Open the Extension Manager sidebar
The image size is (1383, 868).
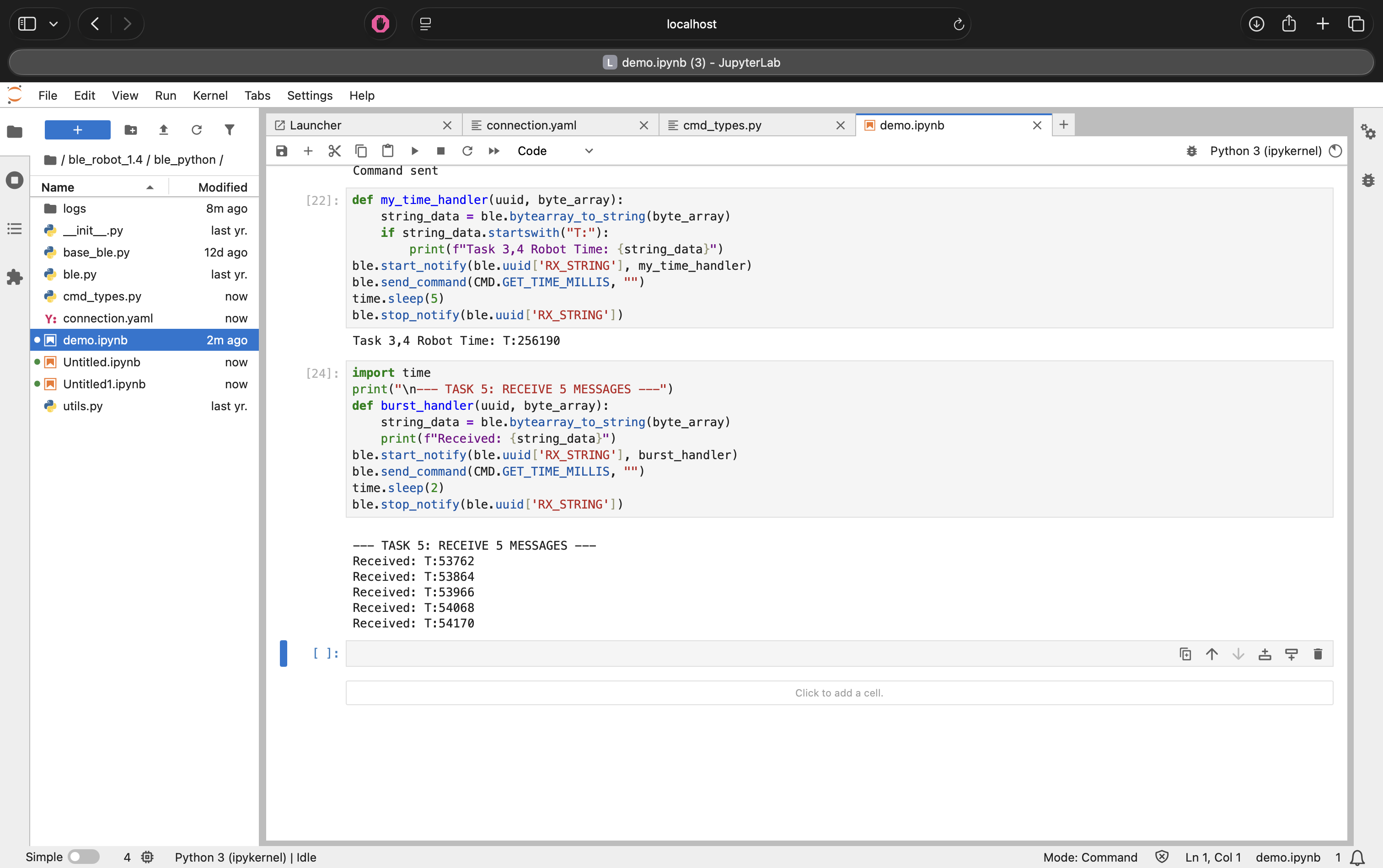tap(14, 277)
